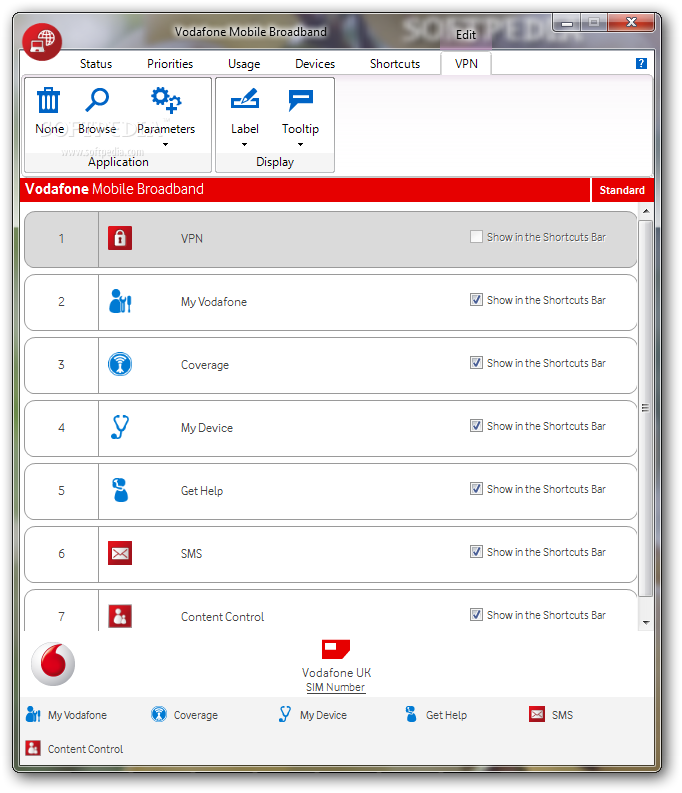Click the Parameters gears icon
The width and height of the screenshot is (682, 793).
(x=166, y=100)
